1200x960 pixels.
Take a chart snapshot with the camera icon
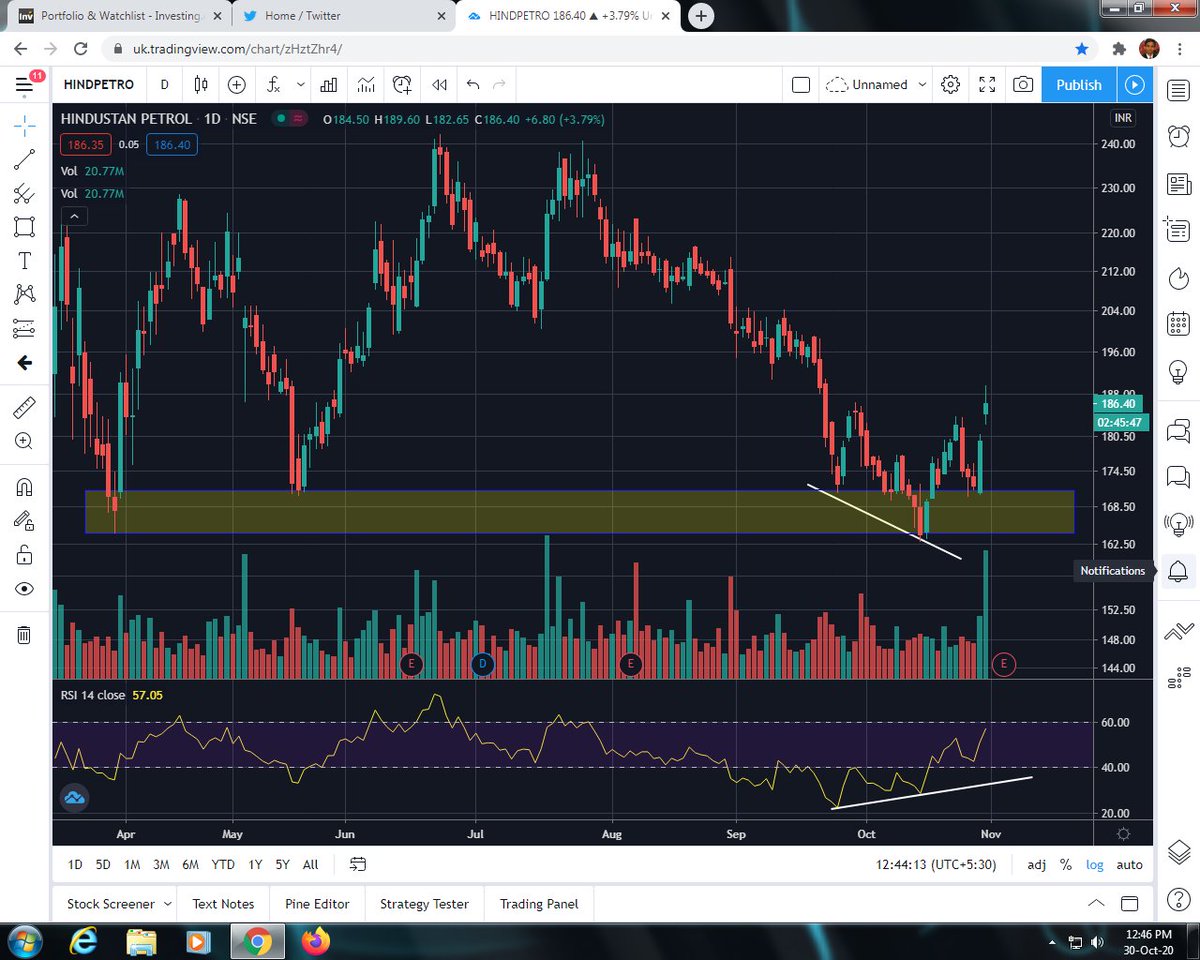click(x=1023, y=85)
